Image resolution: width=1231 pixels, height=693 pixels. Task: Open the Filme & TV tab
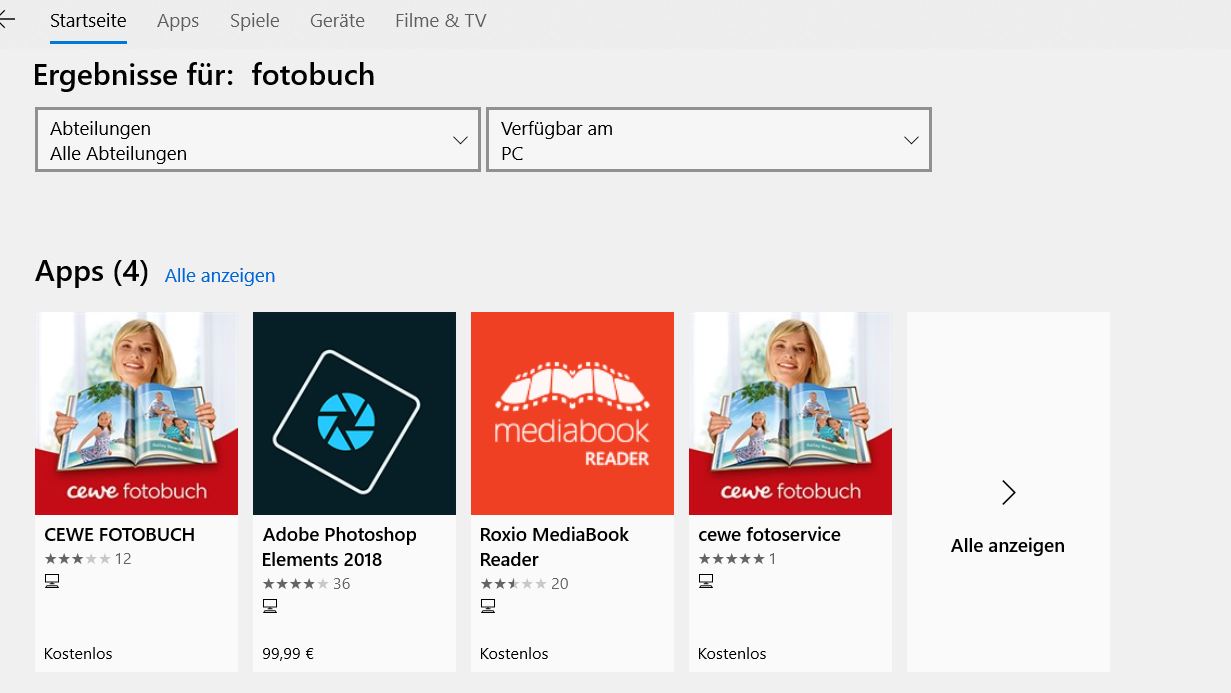click(x=441, y=21)
